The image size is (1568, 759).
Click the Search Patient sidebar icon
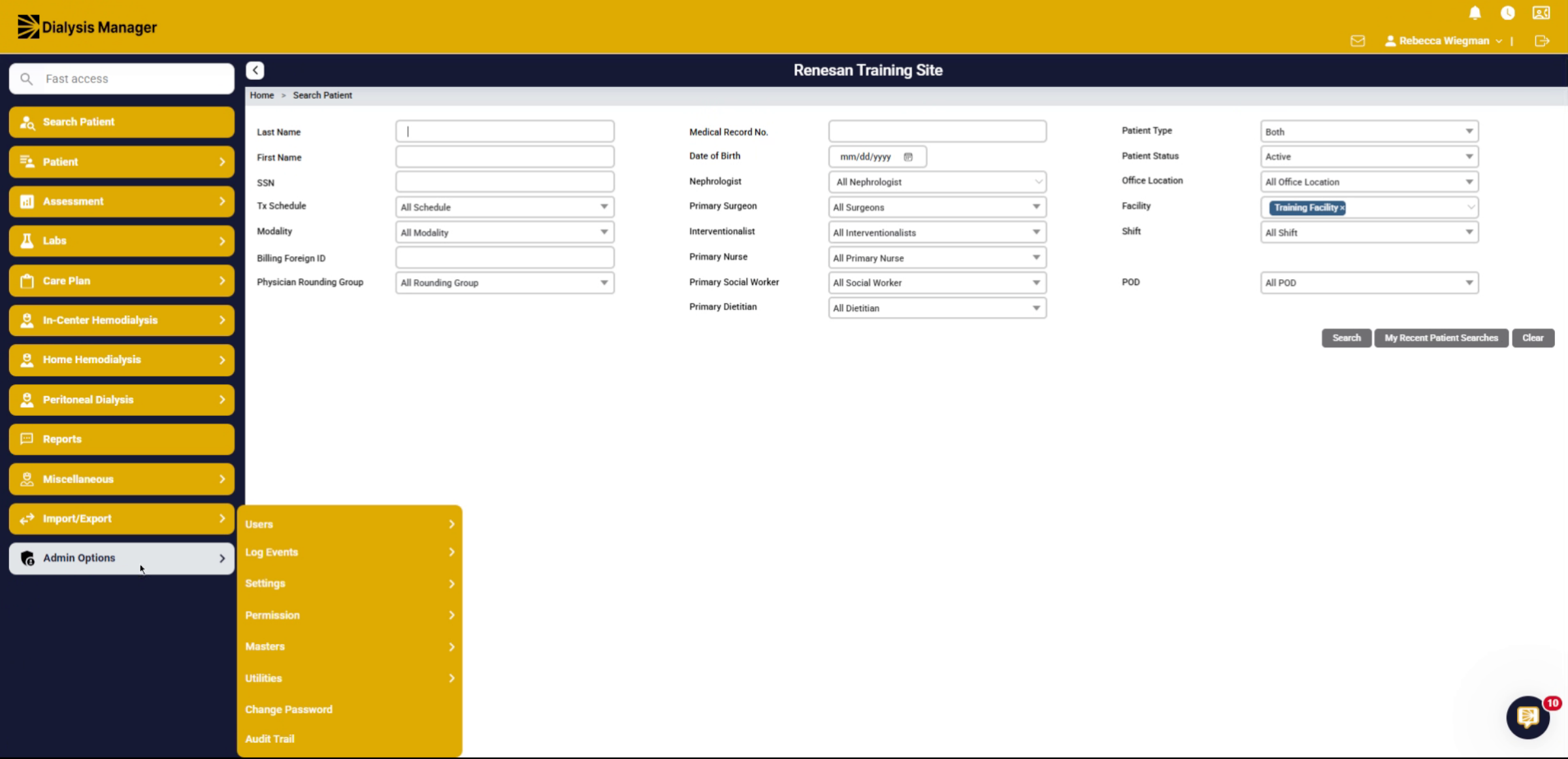click(27, 122)
